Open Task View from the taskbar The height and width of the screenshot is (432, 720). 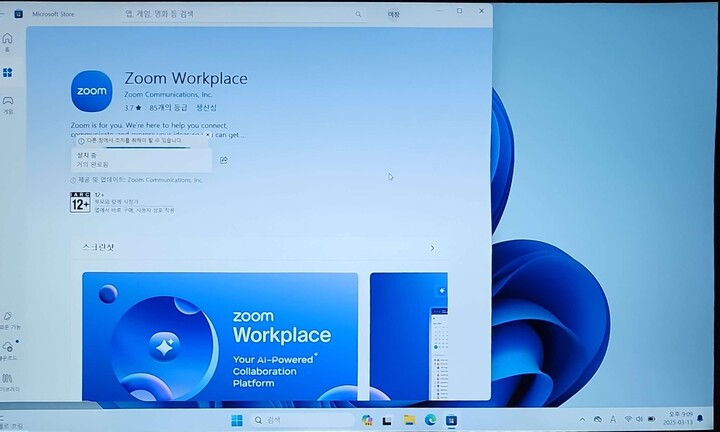387,421
